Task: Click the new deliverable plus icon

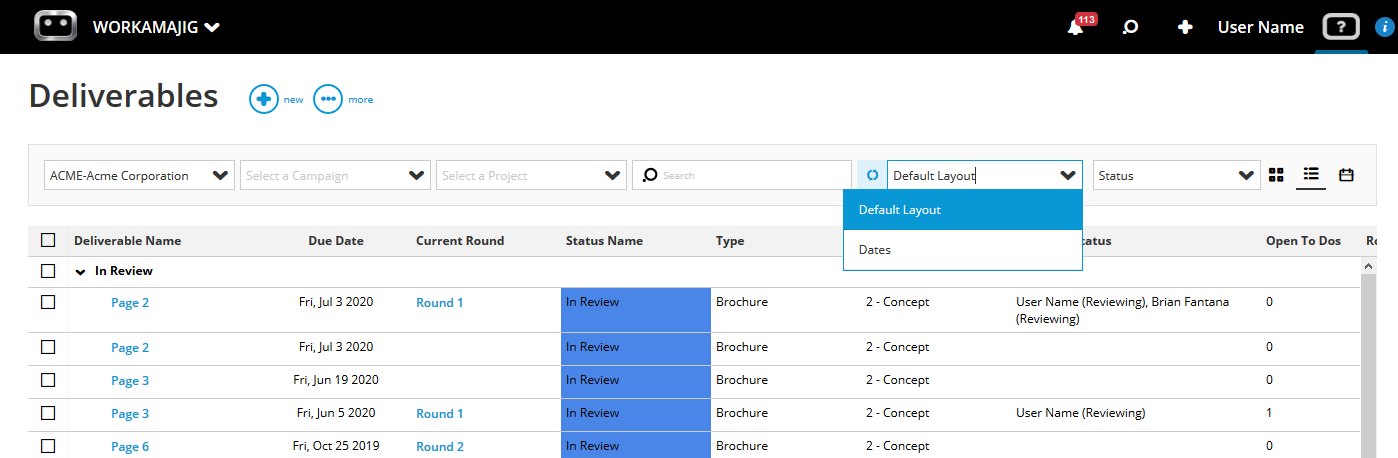Action: [x=263, y=99]
